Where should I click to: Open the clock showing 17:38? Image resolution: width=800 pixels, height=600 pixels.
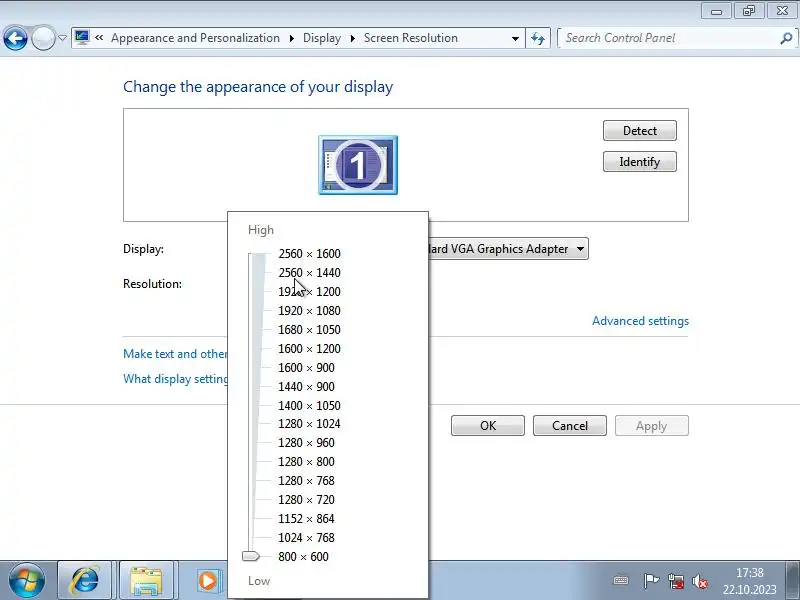pyautogui.click(x=749, y=581)
